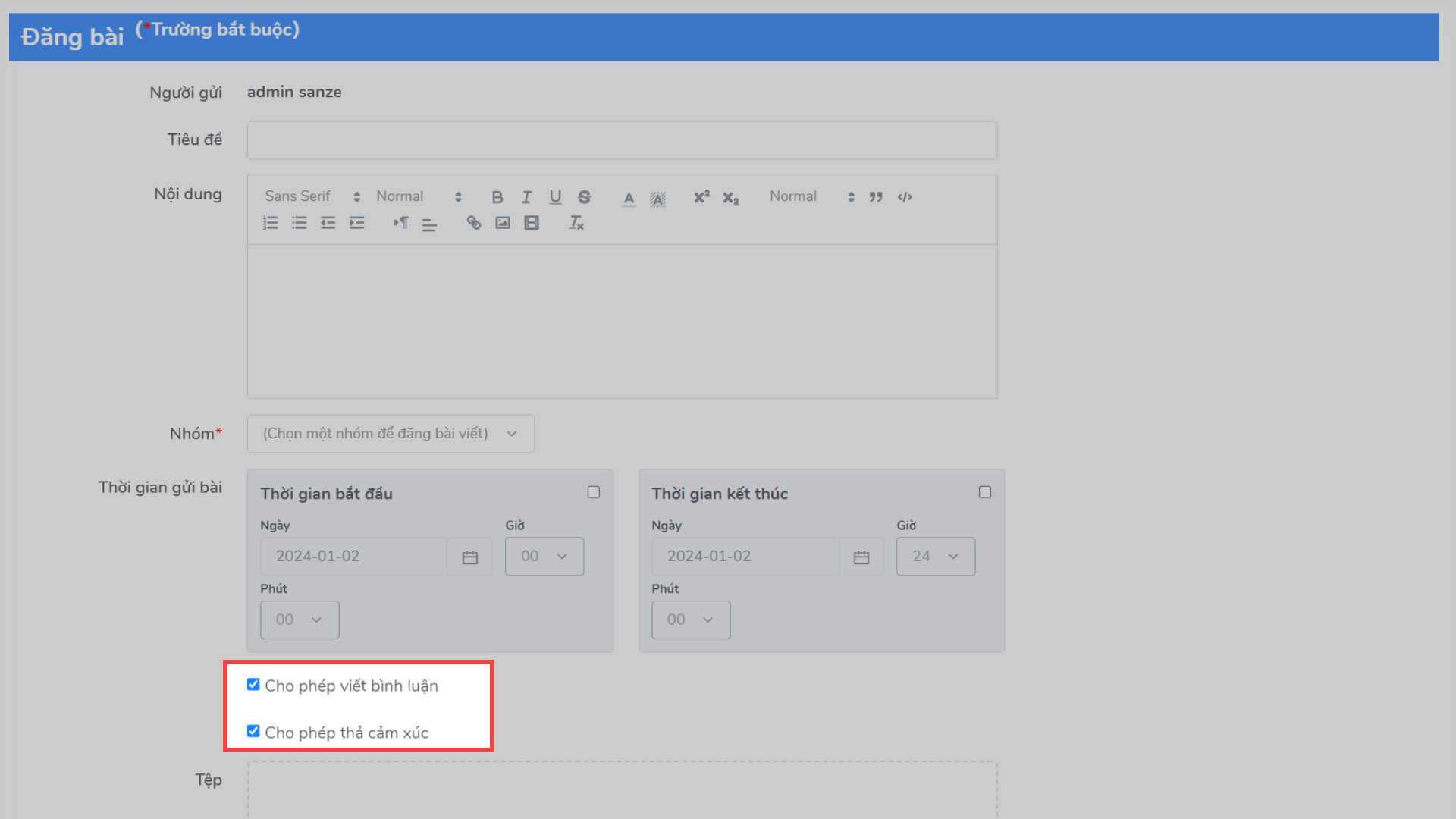Open start time Giờ dropdown

pyautogui.click(x=544, y=557)
